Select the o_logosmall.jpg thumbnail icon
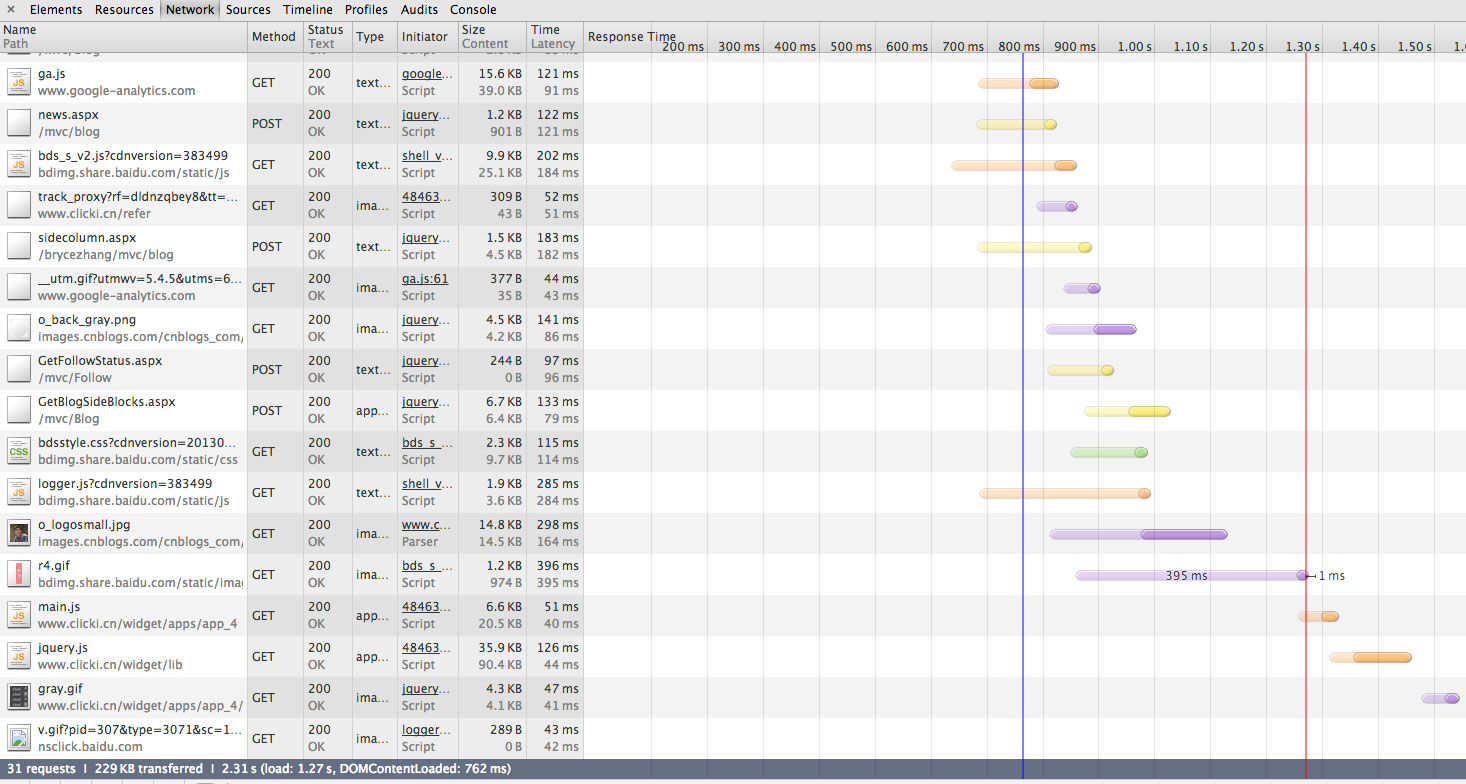Viewport: 1466px width, 784px height. (19, 533)
